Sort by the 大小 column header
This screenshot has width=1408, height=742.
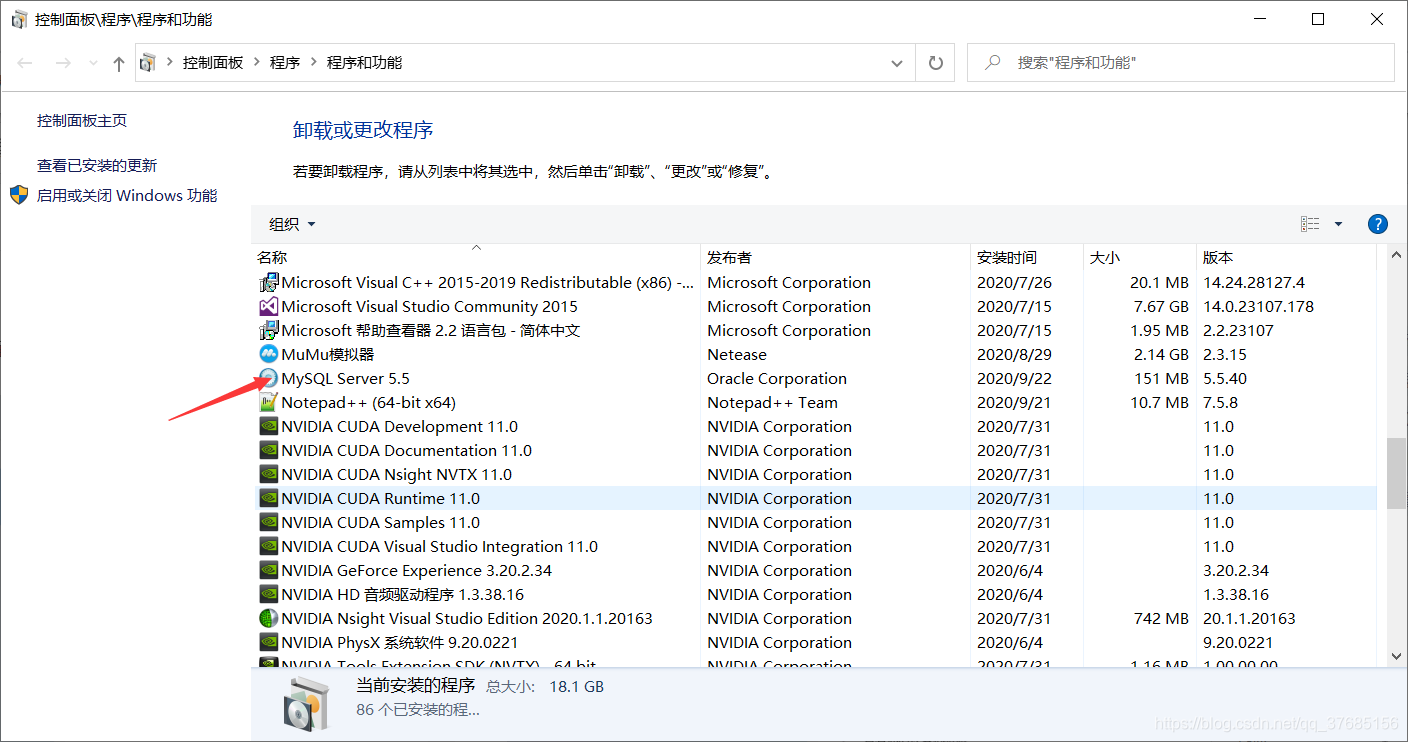pyautogui.click(x=1140, y=257)
